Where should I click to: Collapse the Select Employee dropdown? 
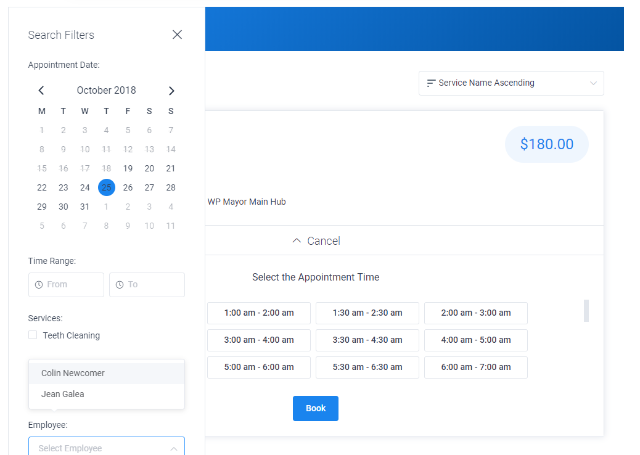[174, 448]
